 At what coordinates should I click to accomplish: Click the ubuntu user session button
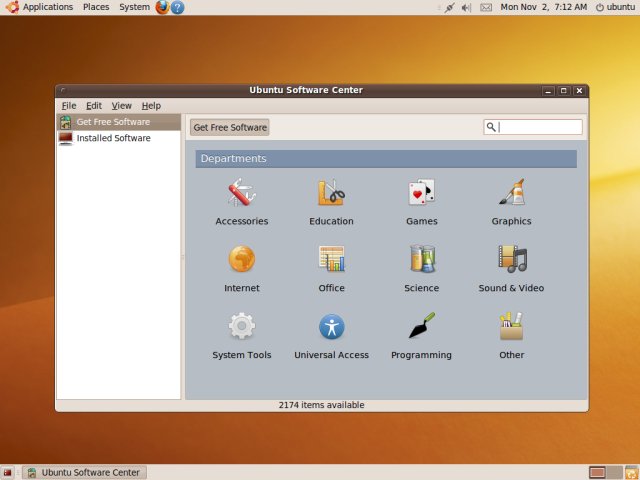(x=616, y=7)
